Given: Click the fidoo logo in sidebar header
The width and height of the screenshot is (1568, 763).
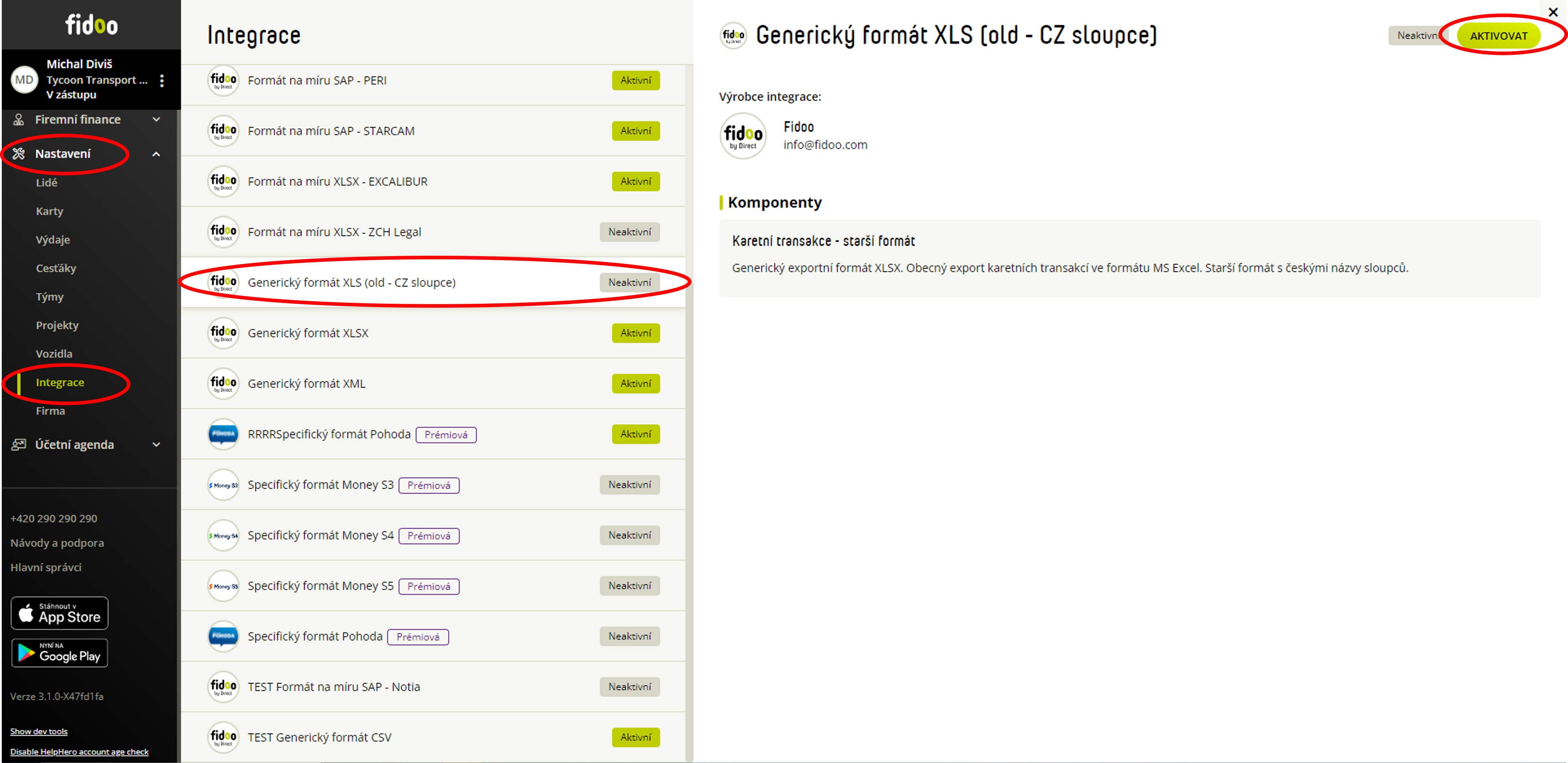Looking at the screenshot, I should (91, 25).
